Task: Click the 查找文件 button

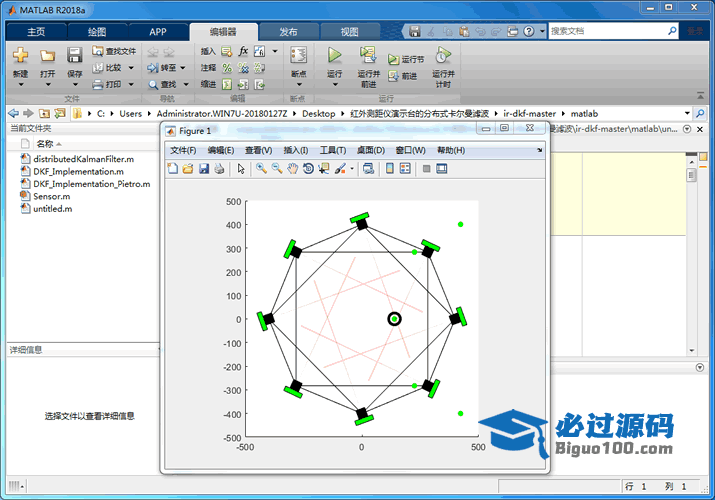Action: [x=113, y=51]
